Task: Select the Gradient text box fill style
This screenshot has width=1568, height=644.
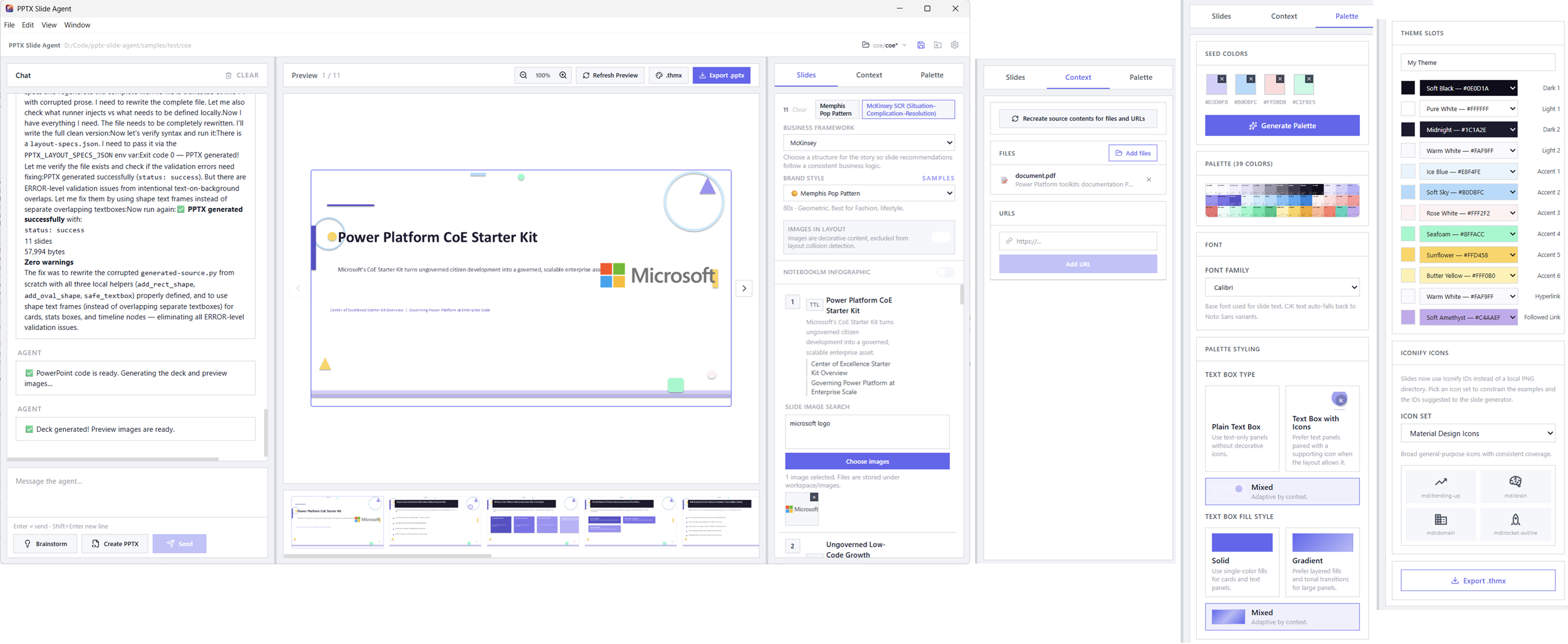Action: [x=1321, y=561]
